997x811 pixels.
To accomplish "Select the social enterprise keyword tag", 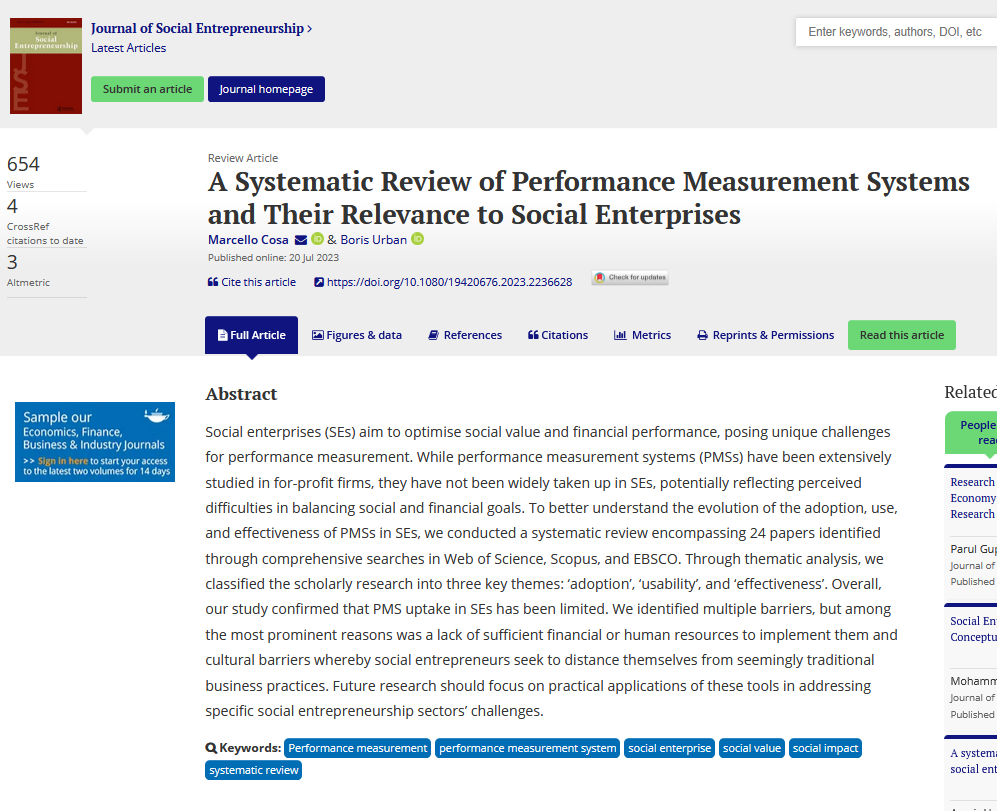I will [670, 748].
